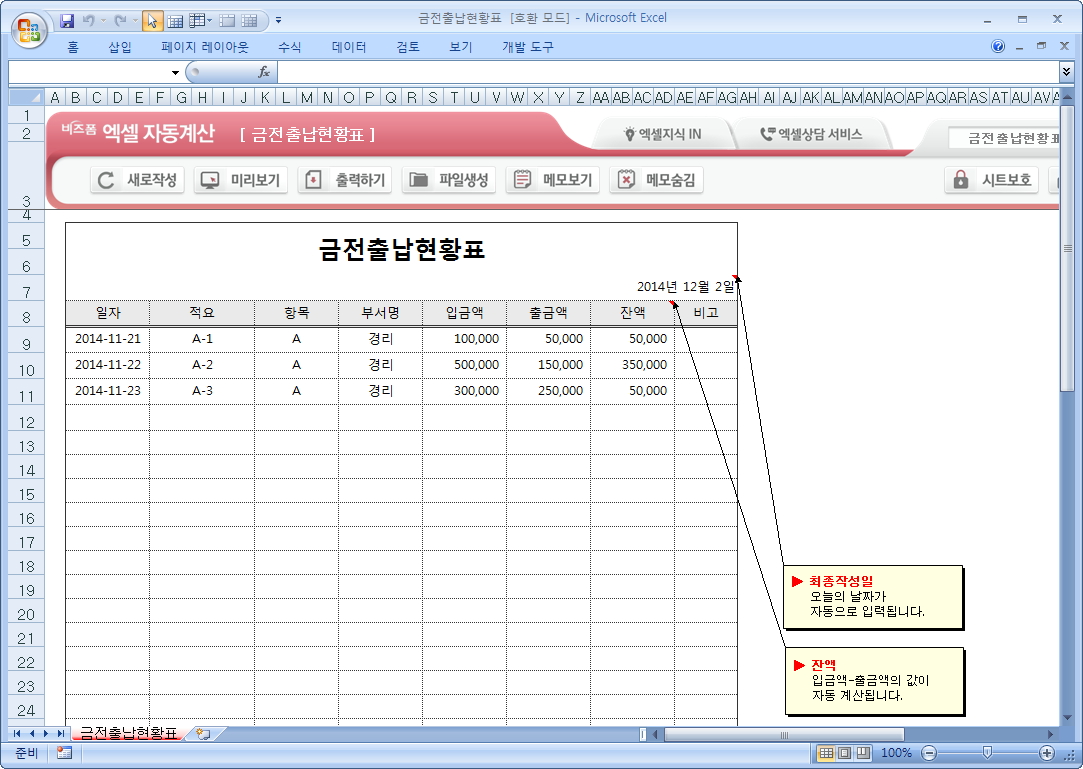Click the insert function fx button

pyautogui.click(x=264, y=72)
